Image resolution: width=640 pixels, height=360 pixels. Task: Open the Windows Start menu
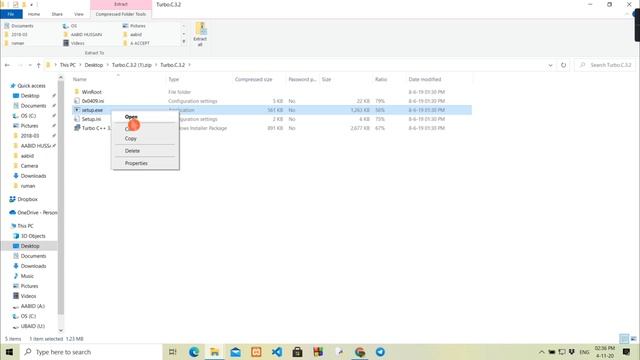pyautogui.click(x=9, y=352)
